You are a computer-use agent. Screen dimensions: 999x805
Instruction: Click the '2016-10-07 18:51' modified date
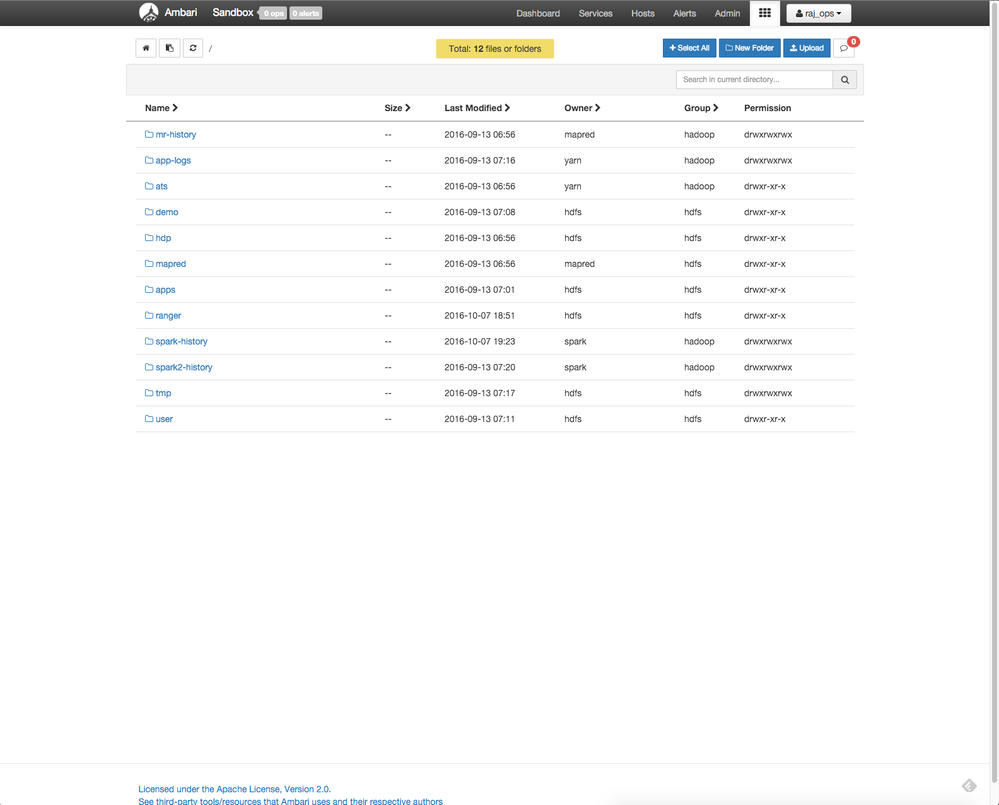click(x=480, y=315)
